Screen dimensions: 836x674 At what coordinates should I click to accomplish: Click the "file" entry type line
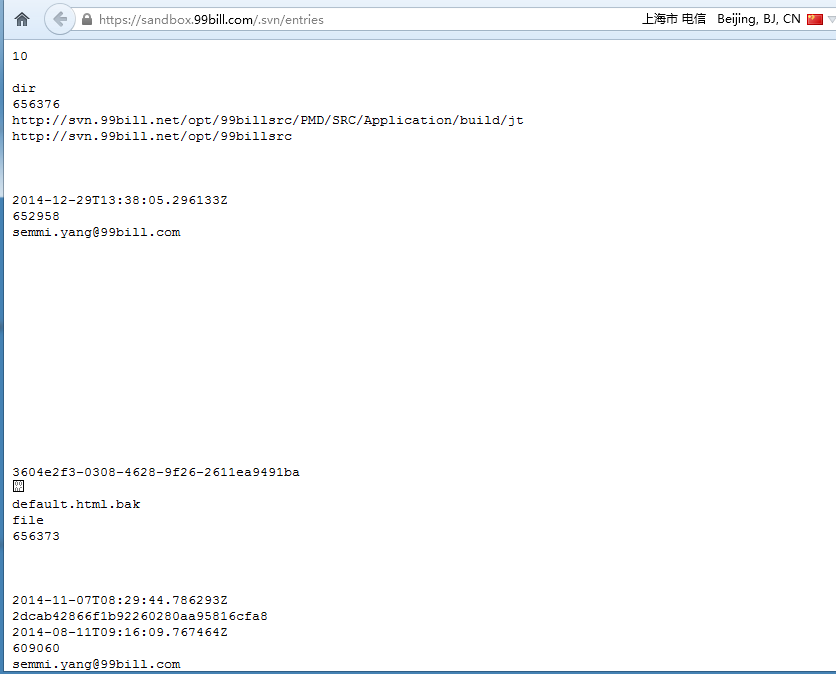(x=28, y=520)
